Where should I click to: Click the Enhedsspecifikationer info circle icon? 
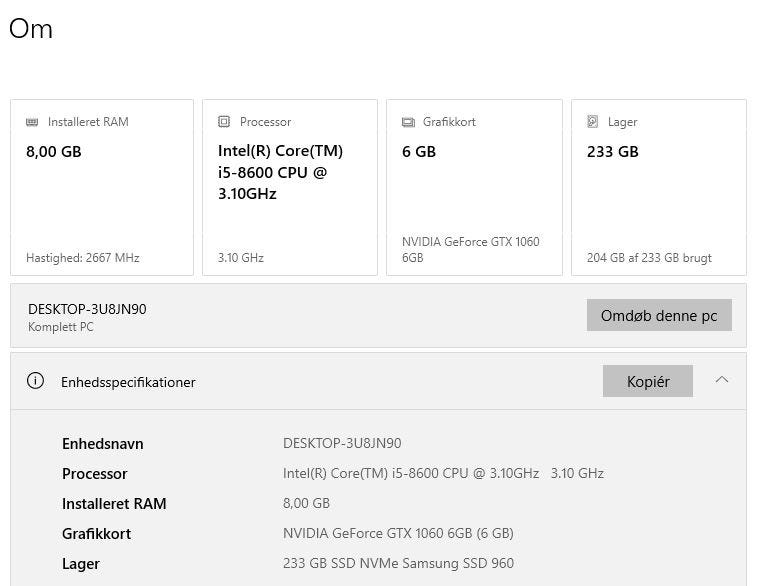36,381
